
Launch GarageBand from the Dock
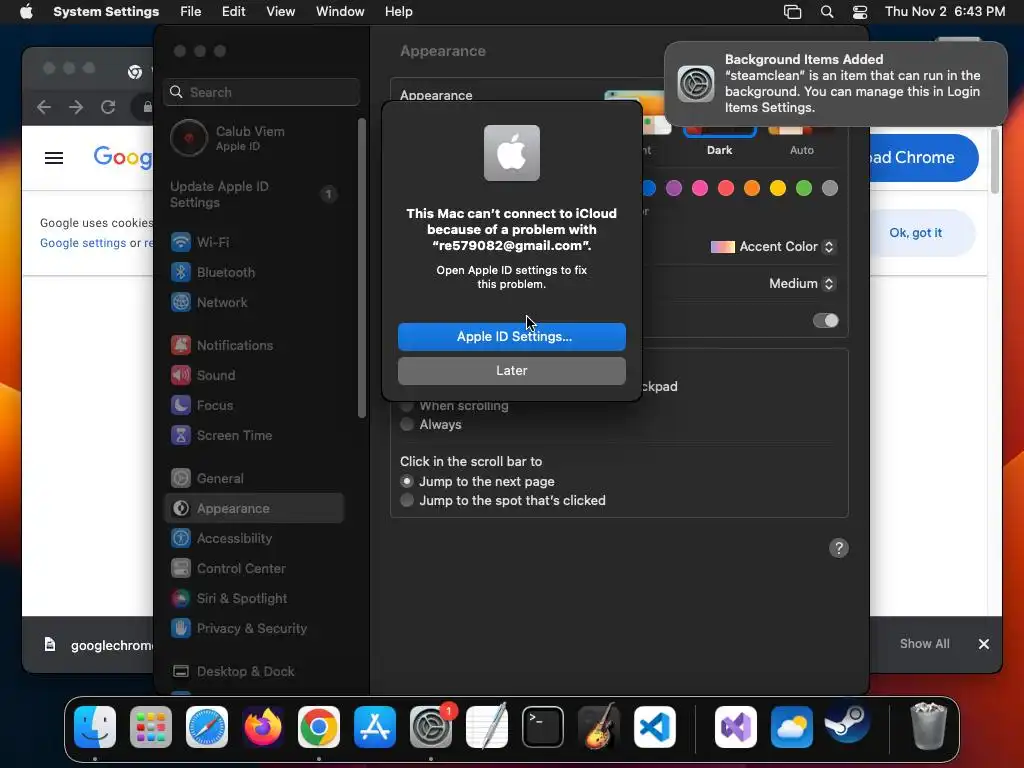click(599, 727)
